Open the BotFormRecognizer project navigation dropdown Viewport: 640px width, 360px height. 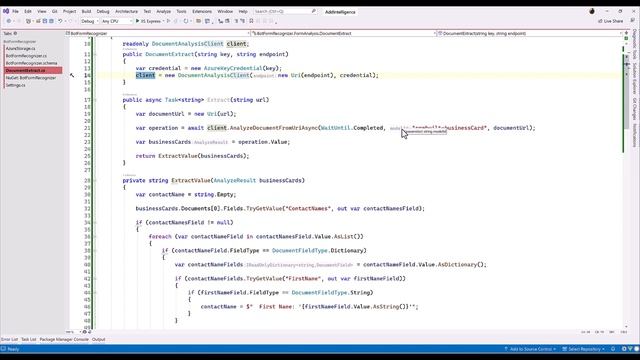158,33
